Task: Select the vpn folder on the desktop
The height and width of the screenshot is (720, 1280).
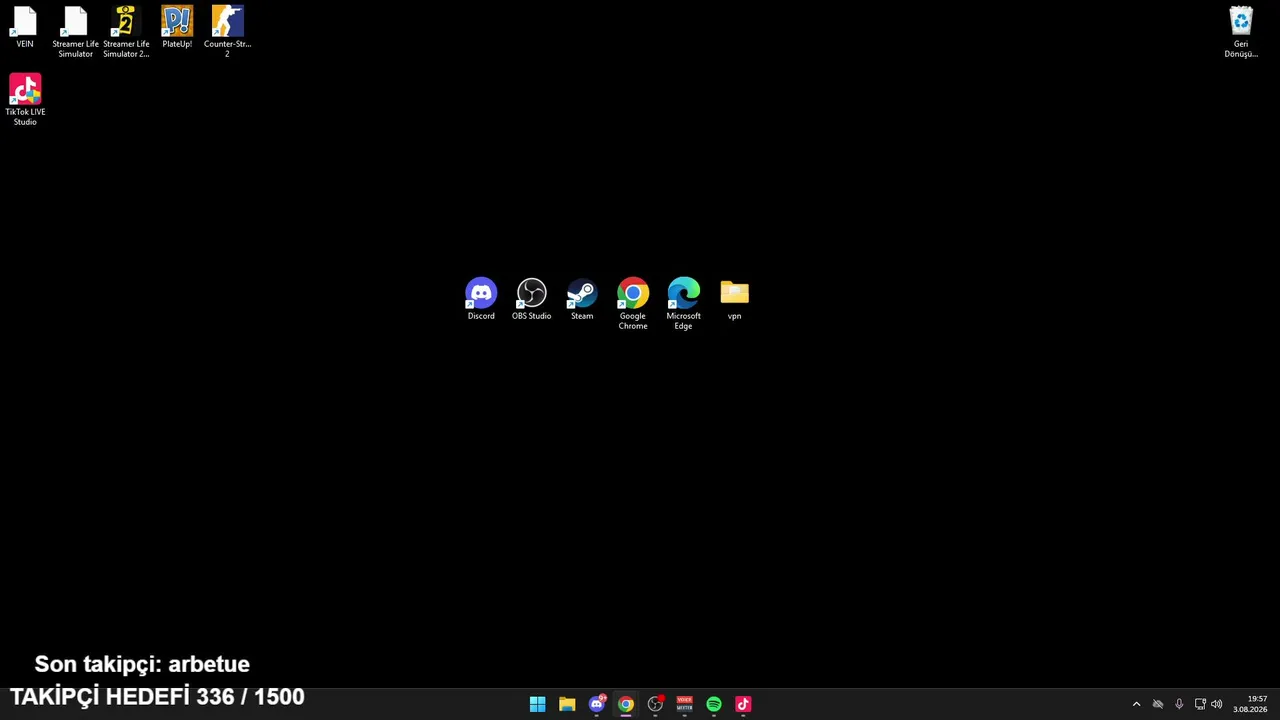Action: [x=735, y=300]
